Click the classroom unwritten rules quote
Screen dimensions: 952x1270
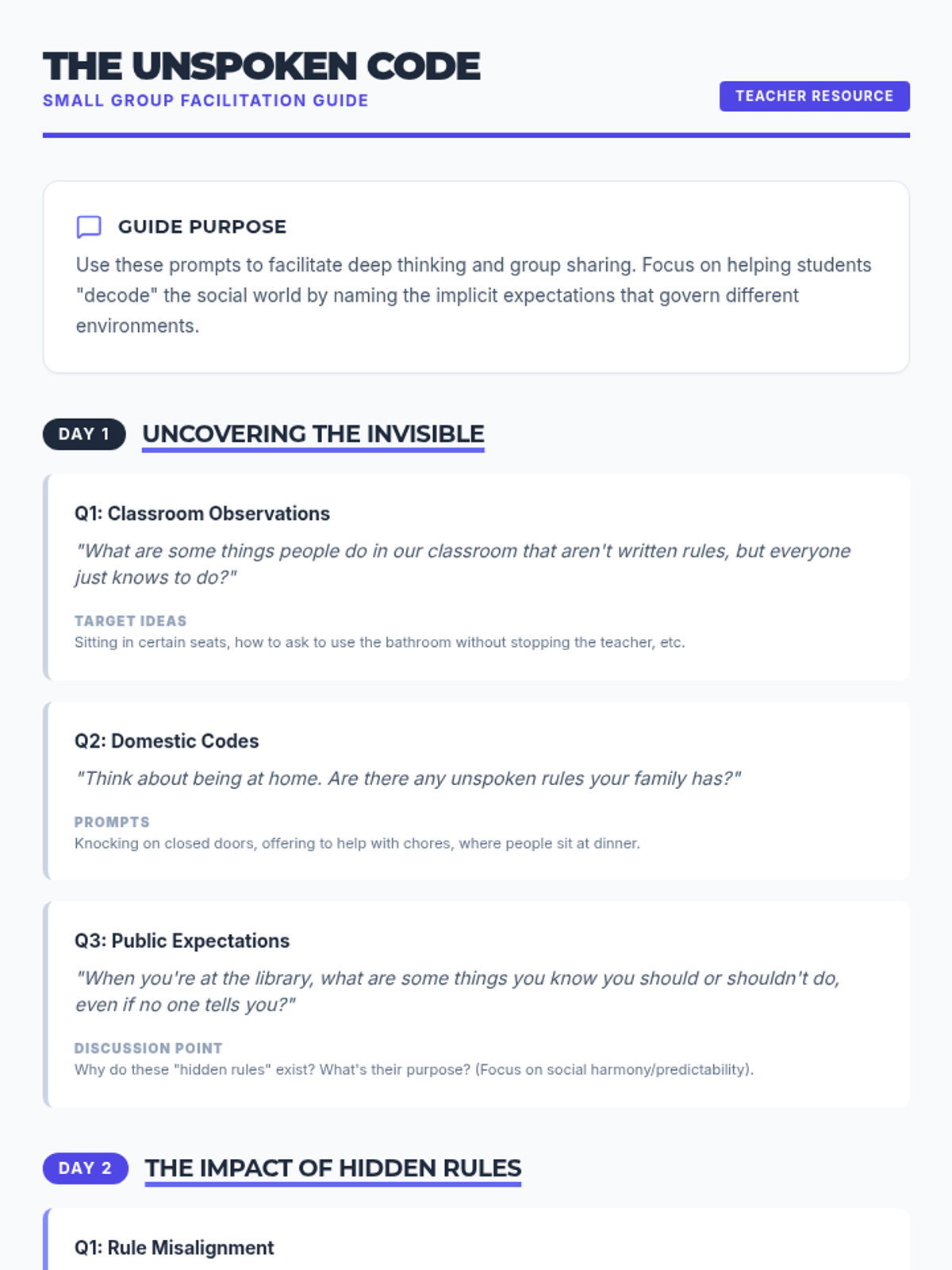click(x=463, y=564)
